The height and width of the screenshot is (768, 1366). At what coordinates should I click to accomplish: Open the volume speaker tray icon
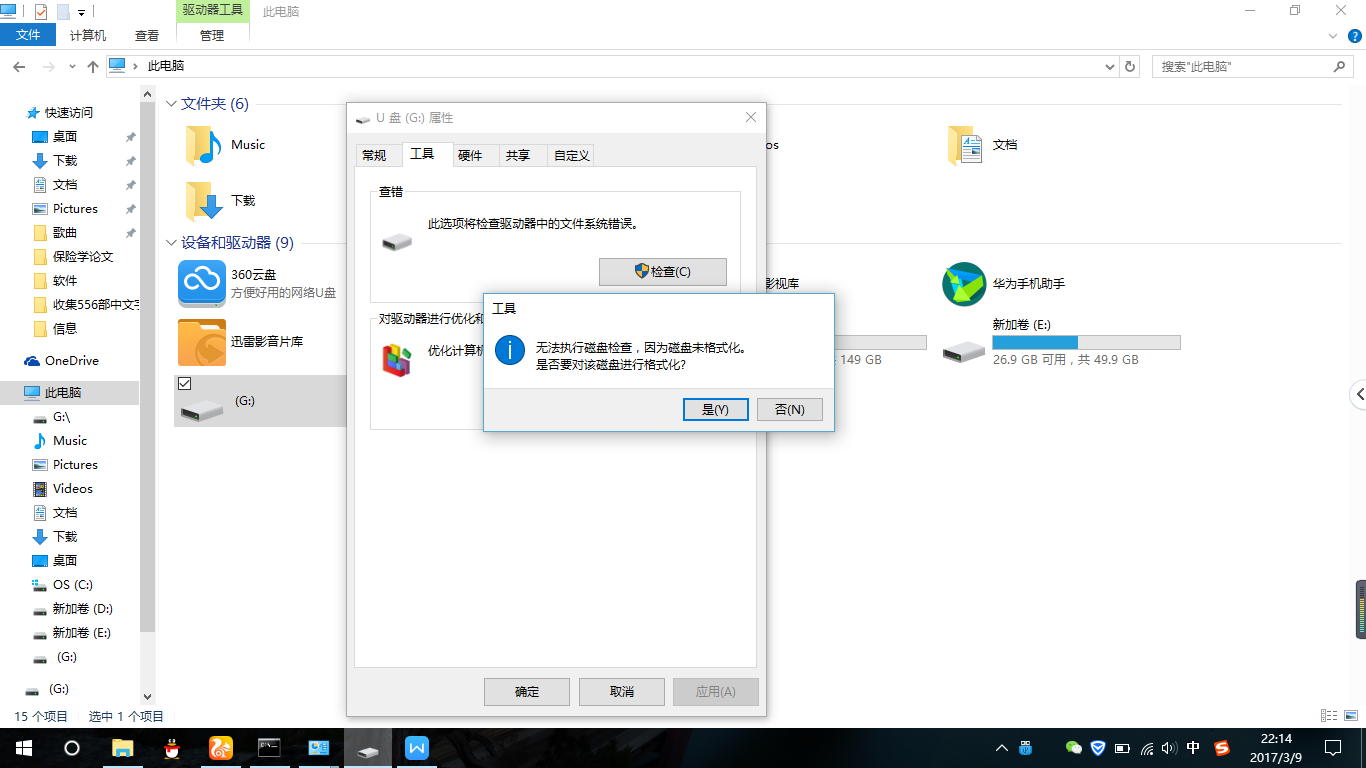(x=1170, y=748)
